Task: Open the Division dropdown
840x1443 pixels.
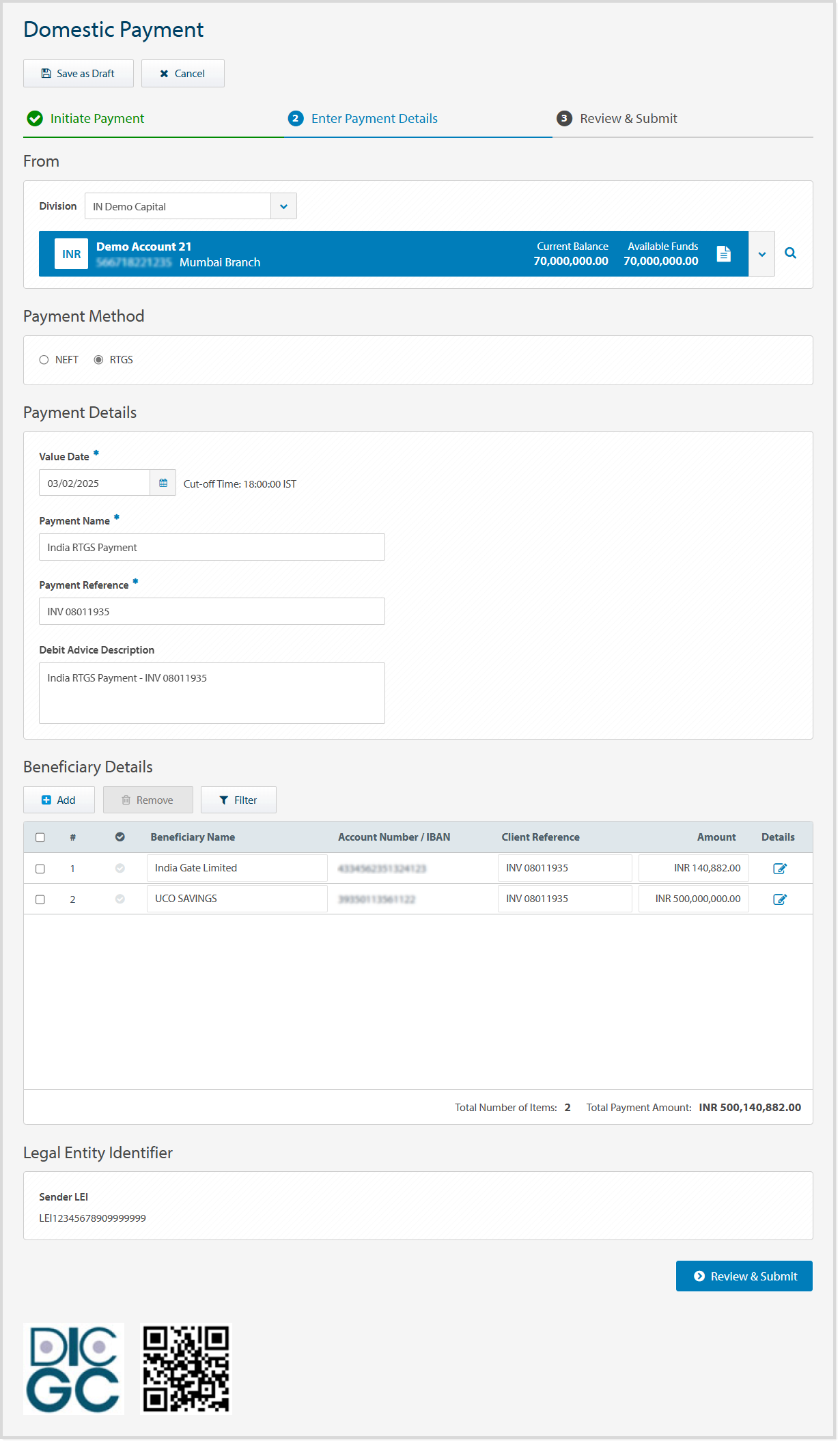Action: [283, 206]
